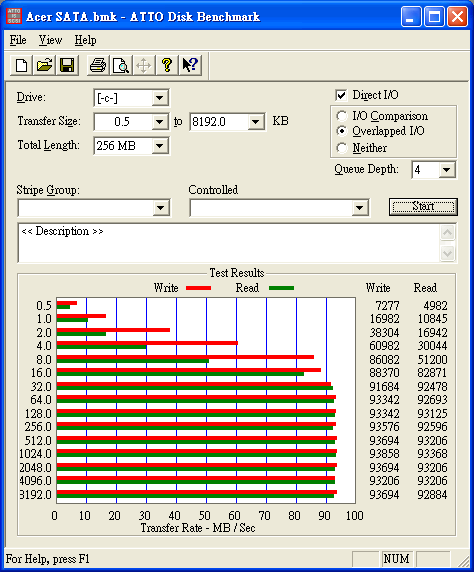Click the yellow question mark About icon
This screenshot has width=474, height=572.
(167, 66)
